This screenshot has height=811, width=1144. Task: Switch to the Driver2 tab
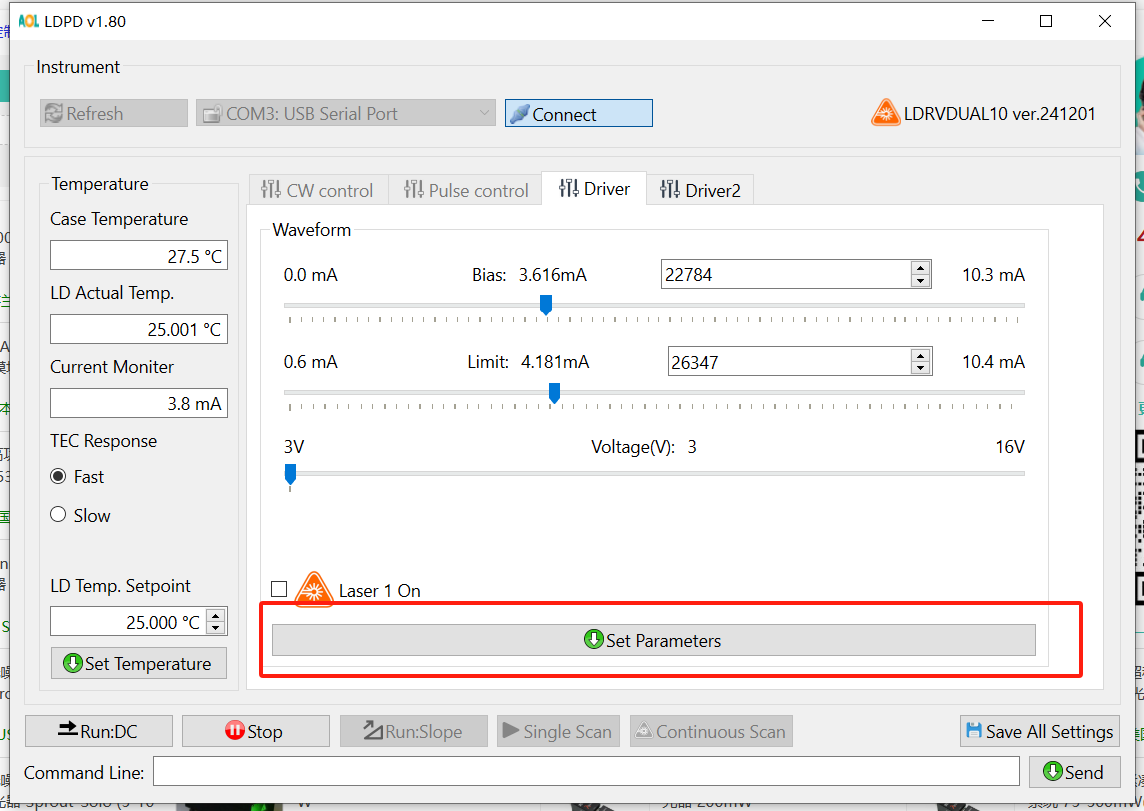700,190
